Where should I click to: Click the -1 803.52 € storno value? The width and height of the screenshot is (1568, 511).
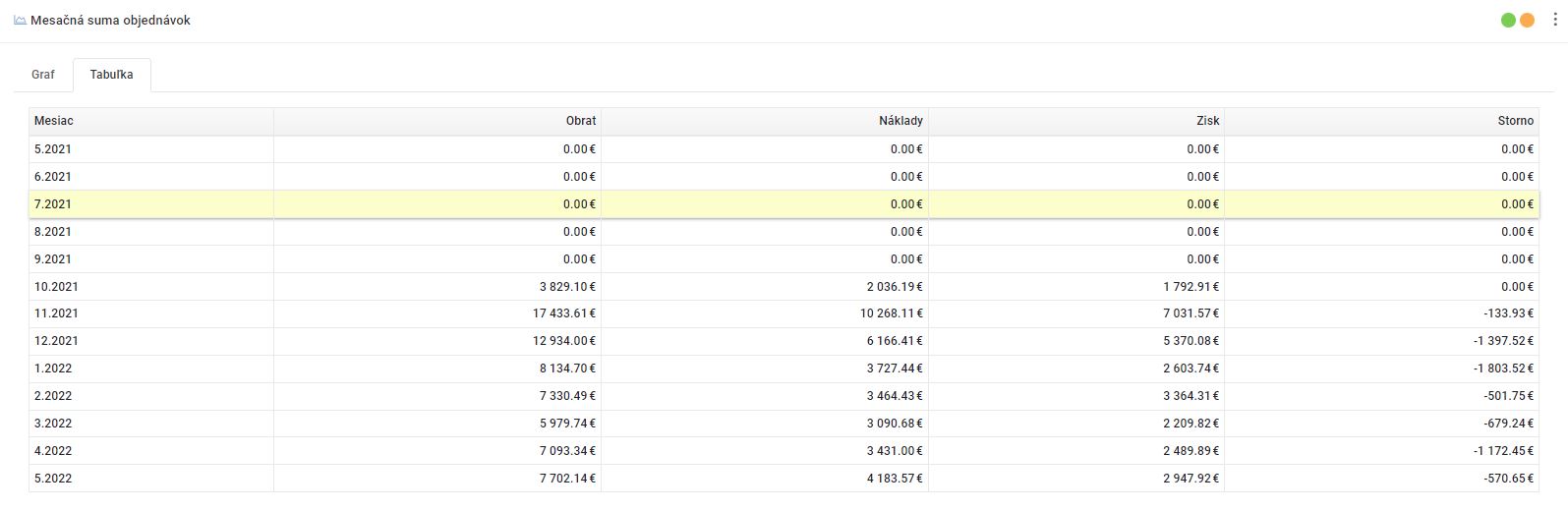tap(1503, 369)
